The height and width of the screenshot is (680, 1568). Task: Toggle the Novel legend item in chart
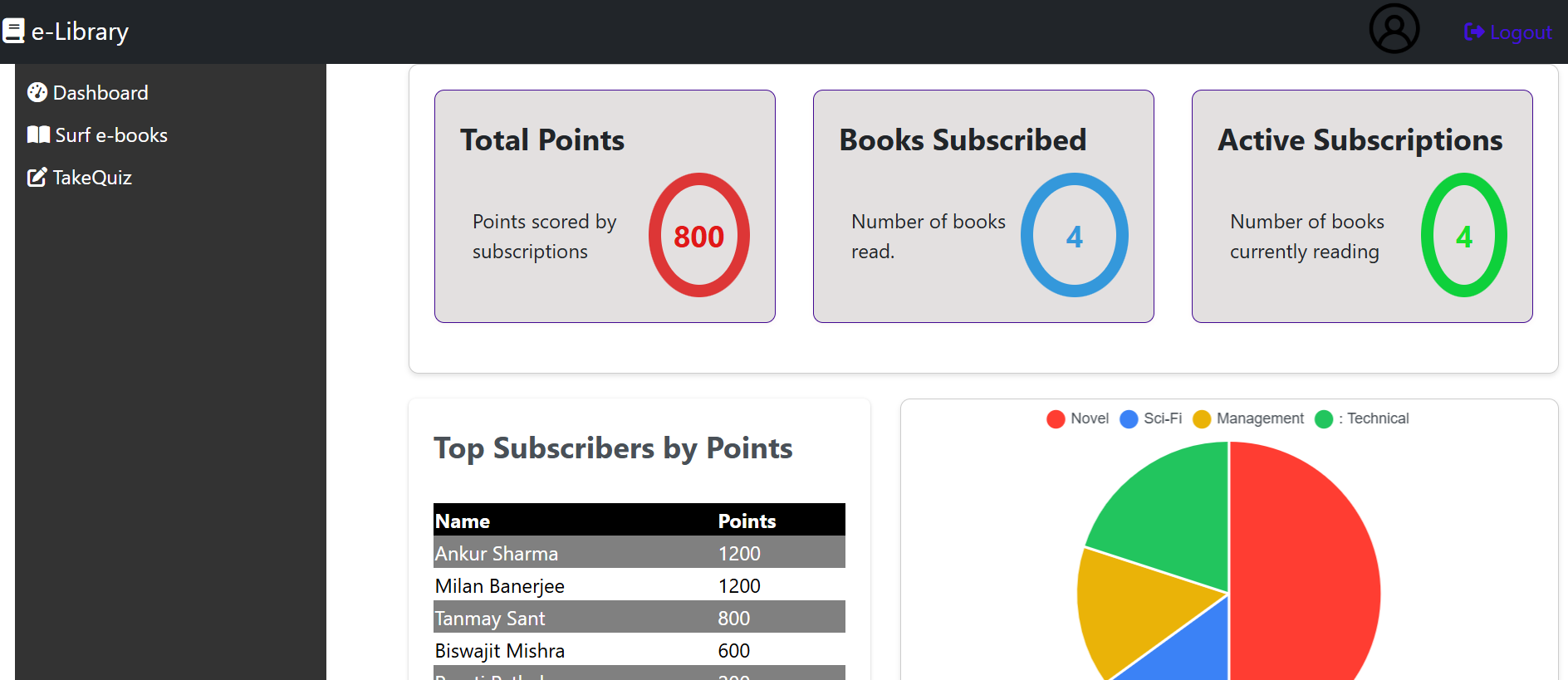pyautogui.click(x=1078, y=418)
